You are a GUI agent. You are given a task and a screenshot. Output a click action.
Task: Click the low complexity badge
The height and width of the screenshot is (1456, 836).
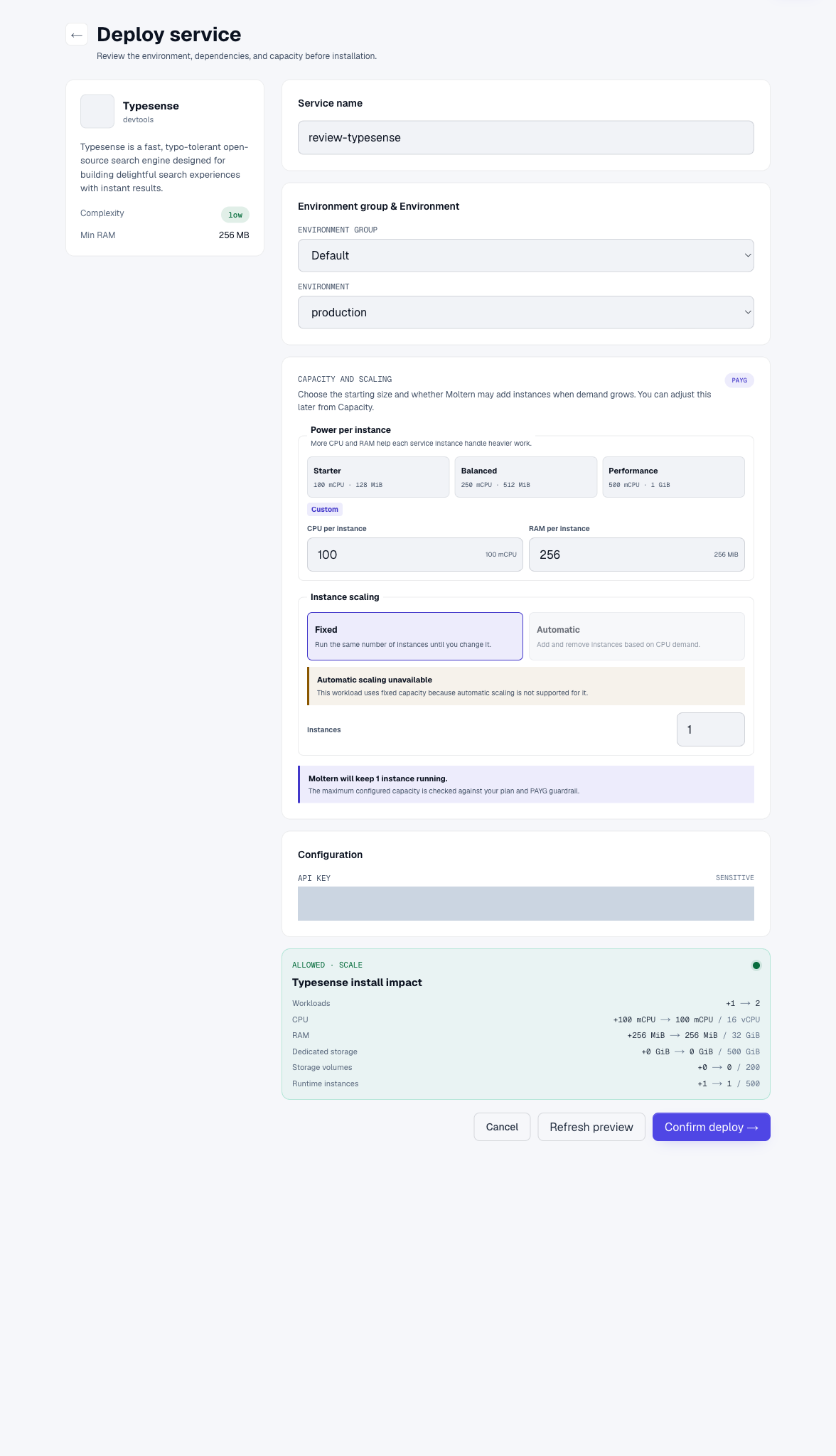[x=235, y=215]
